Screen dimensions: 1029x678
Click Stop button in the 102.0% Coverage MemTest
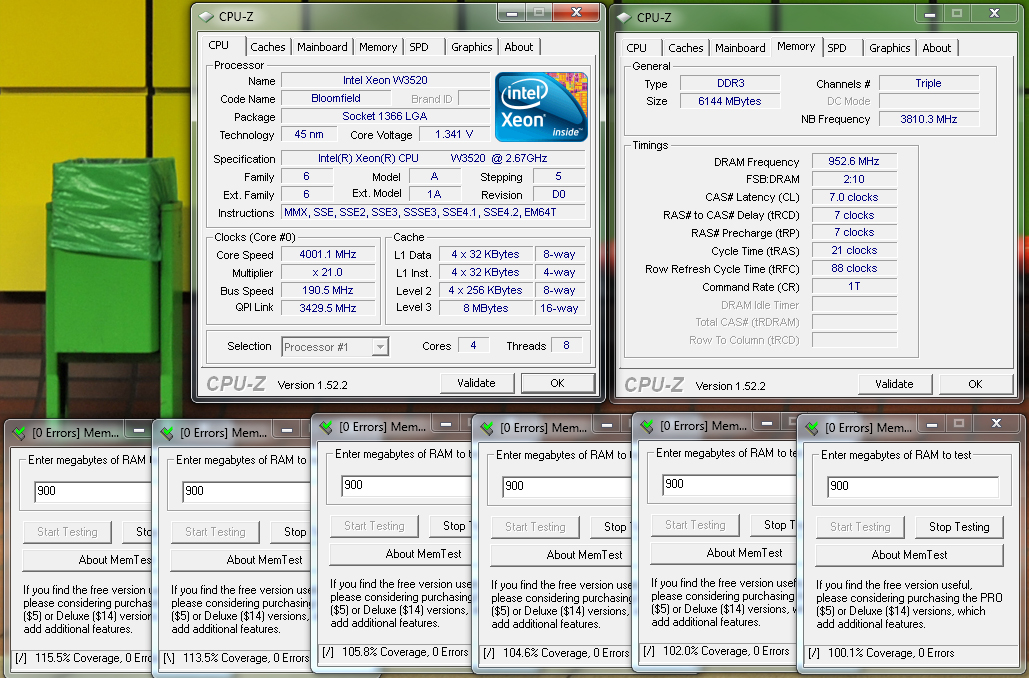click(x=774, y=525)
